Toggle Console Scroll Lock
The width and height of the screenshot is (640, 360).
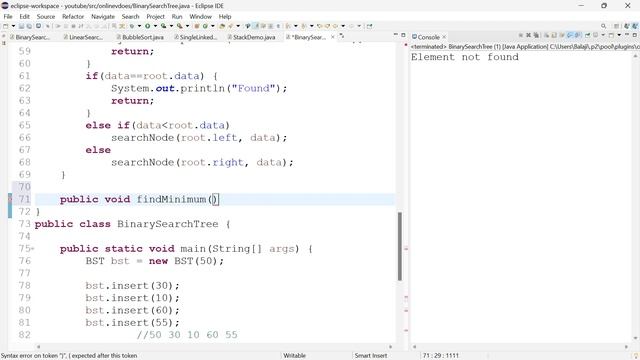coord(554,35)
